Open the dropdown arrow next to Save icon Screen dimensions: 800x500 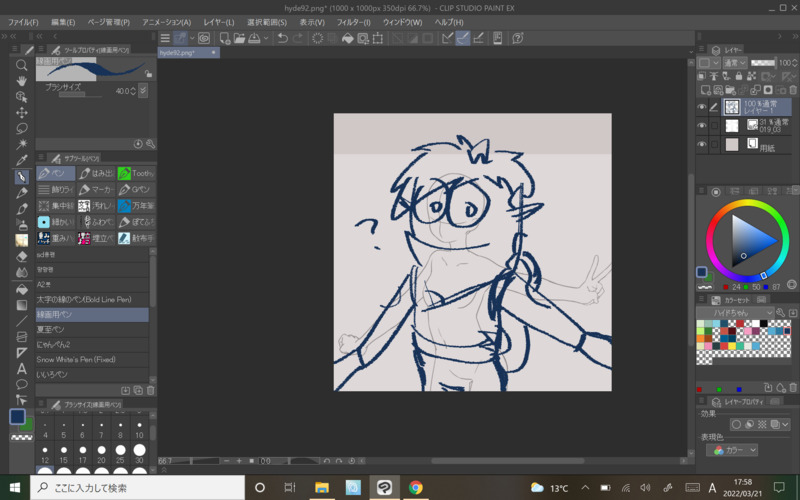[266, 38]
